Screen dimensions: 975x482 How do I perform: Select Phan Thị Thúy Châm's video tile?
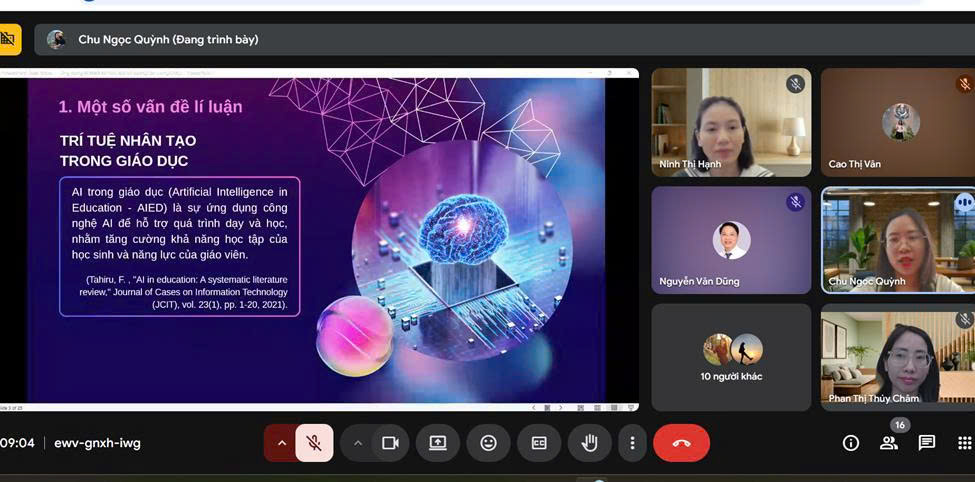897,357
